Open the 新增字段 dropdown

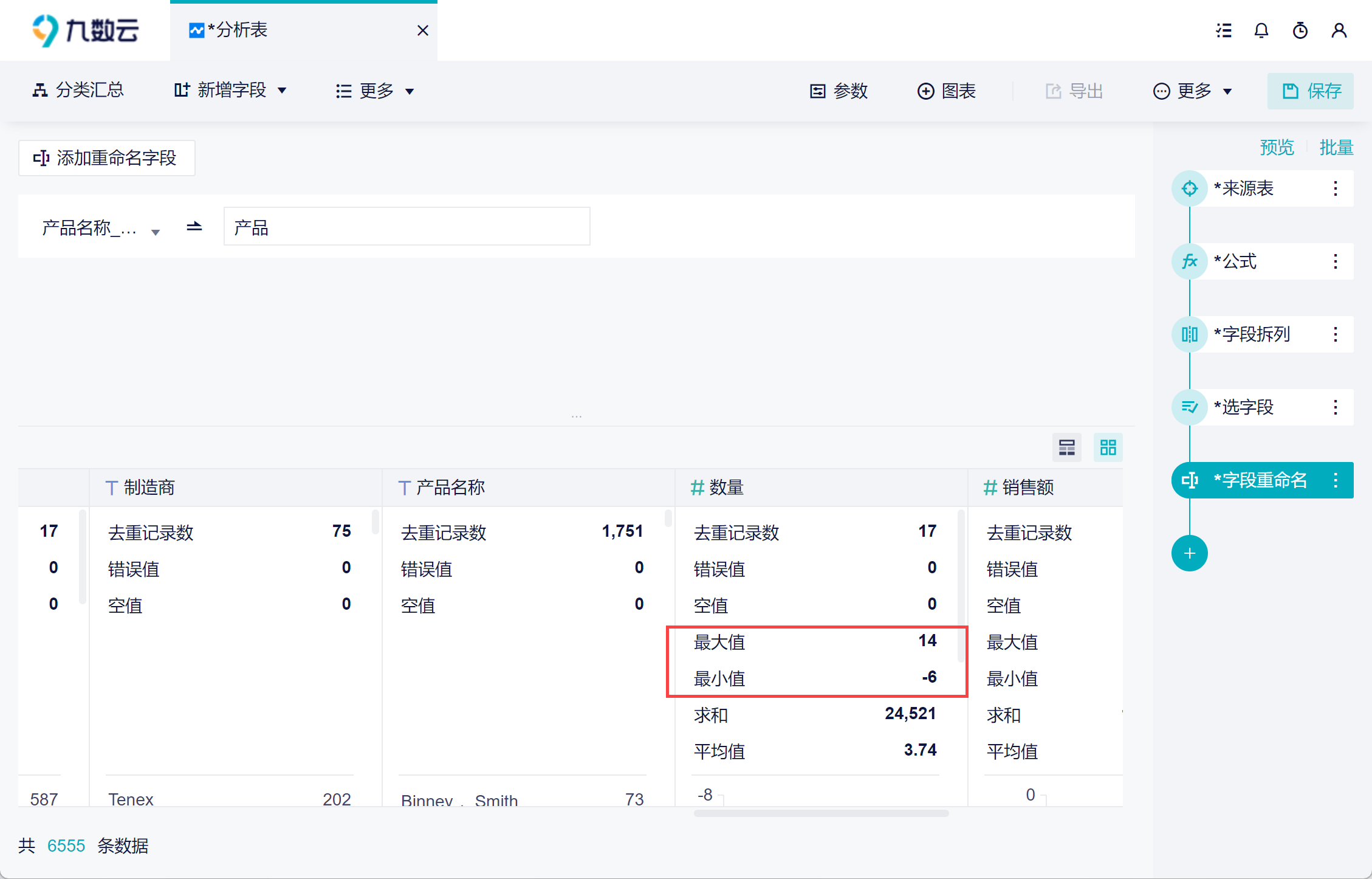tap(231, 91)
